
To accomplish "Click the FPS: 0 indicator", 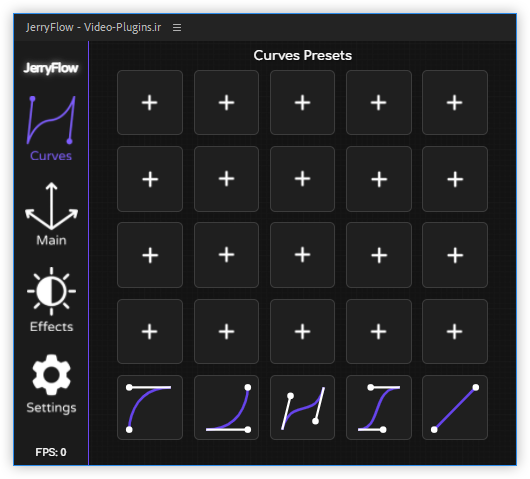I will click(x=51, y=452).
